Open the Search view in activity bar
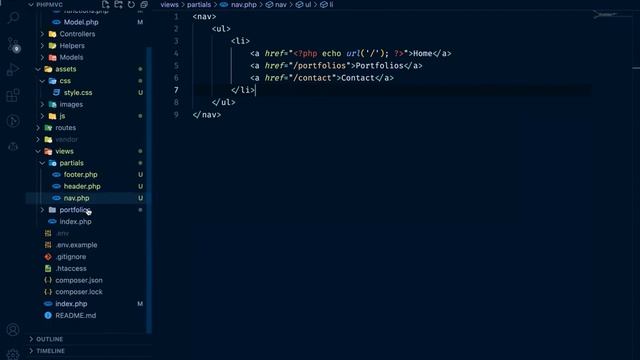This screenshot has height=360, width=640. [13, 18]
